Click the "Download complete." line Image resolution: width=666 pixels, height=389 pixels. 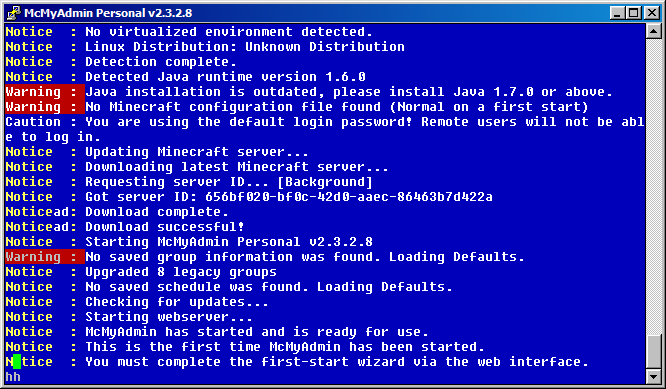click(157, 212)
